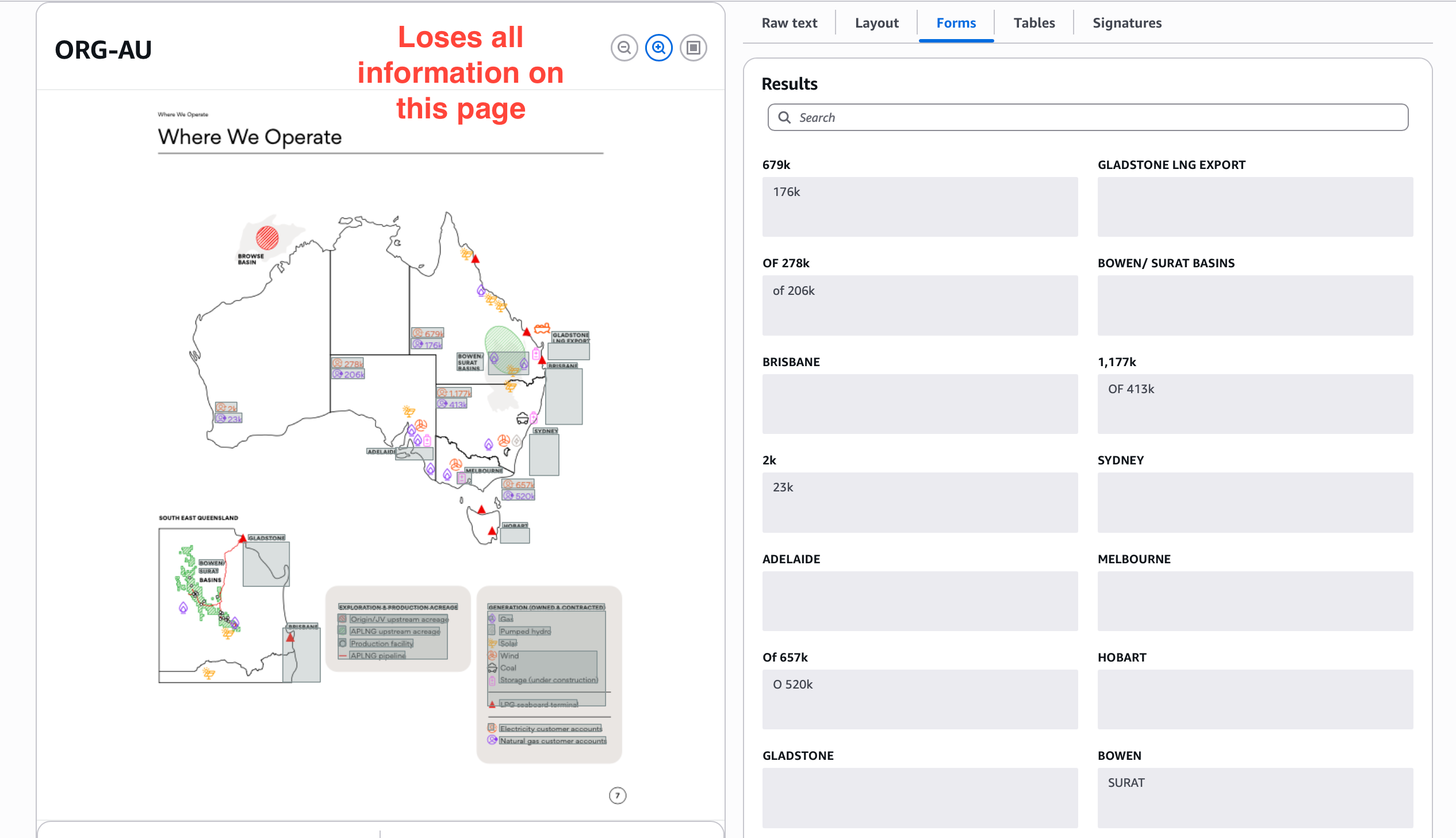1456x838 pixels.
Task: Click the Natural gas customer accounts legend icon
Action: pos(492,740)
